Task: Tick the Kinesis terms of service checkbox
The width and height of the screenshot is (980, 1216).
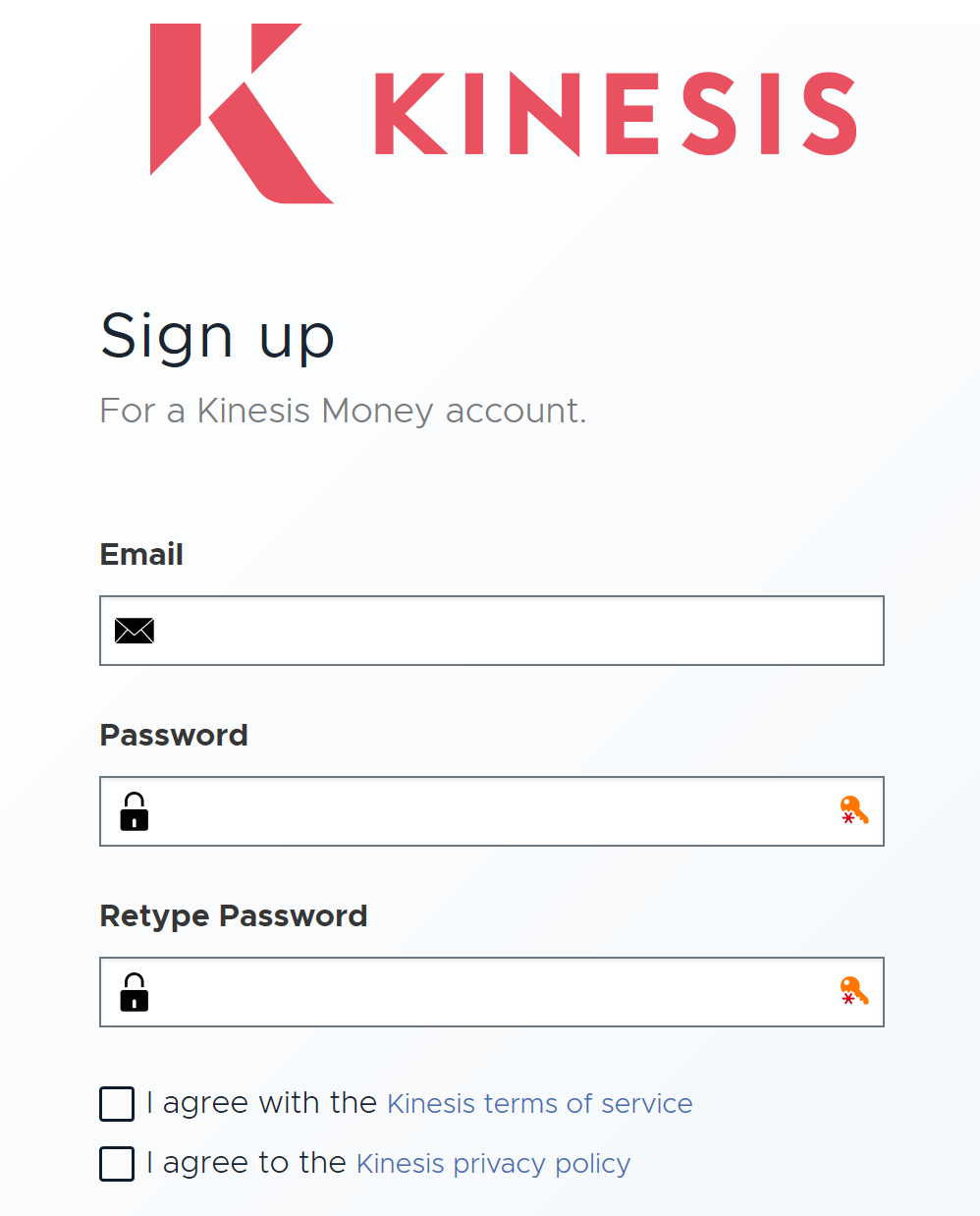Action: pos(117,1104)
